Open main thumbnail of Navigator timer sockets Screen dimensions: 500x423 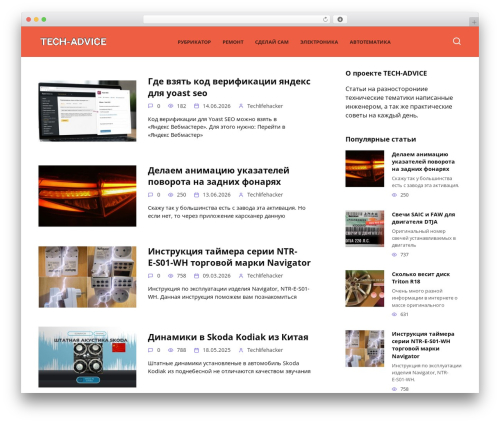click(x=87, y=277)
